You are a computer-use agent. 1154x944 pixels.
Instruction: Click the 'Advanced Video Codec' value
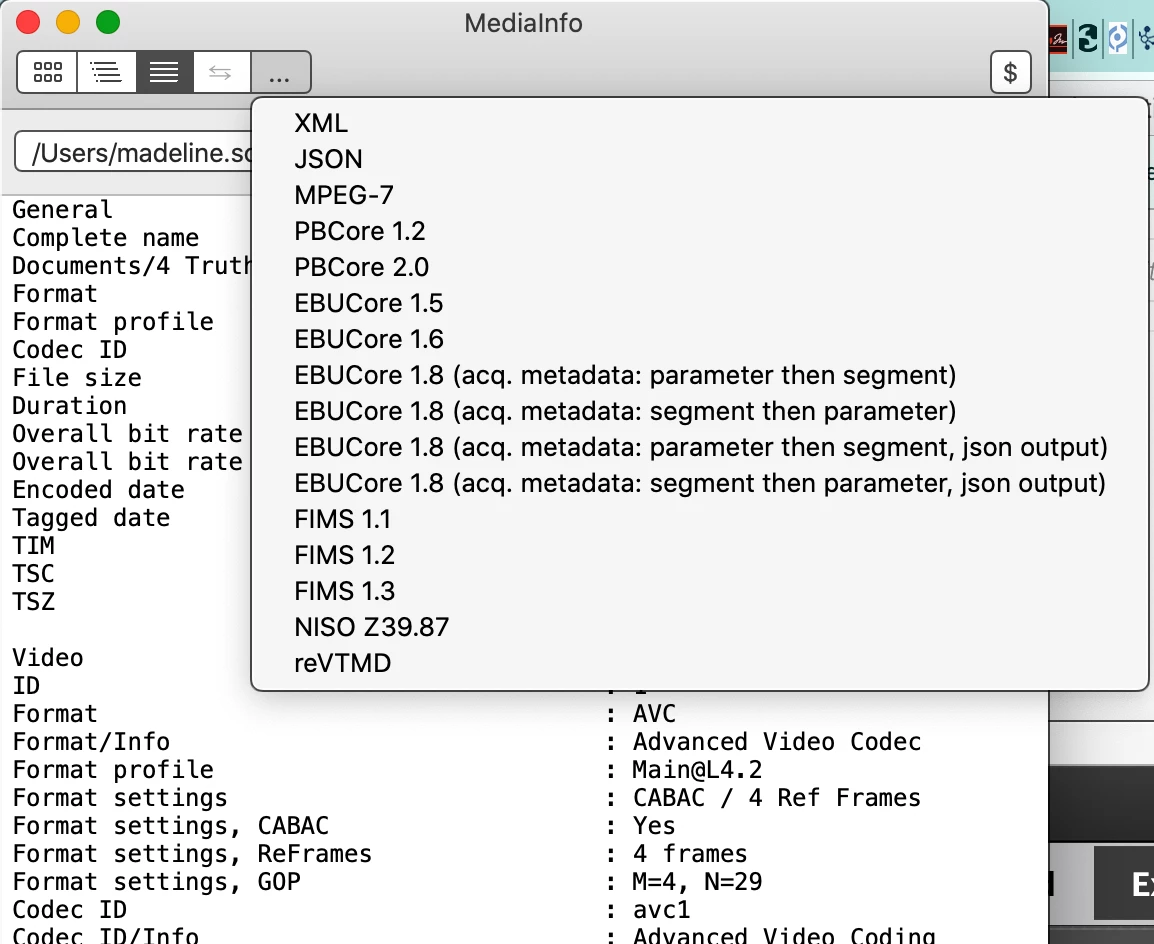(x=776, y=742)
